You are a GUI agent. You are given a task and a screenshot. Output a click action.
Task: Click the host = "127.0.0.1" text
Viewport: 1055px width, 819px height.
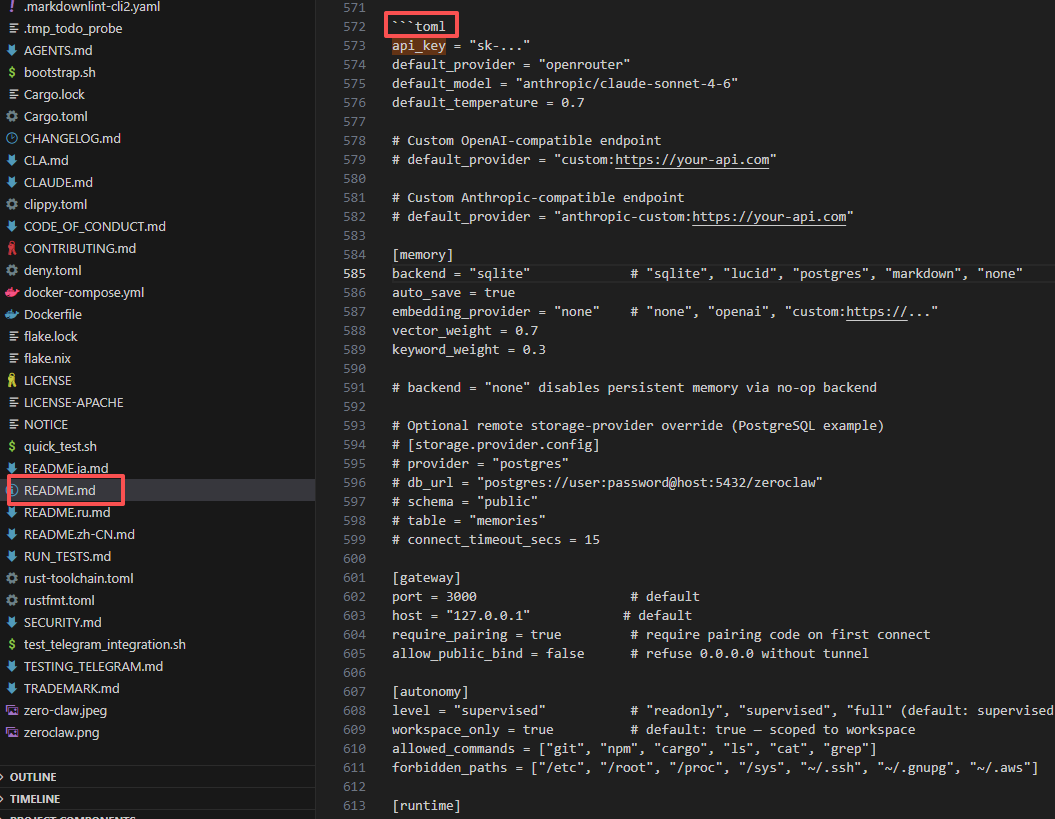coord(461,616)
